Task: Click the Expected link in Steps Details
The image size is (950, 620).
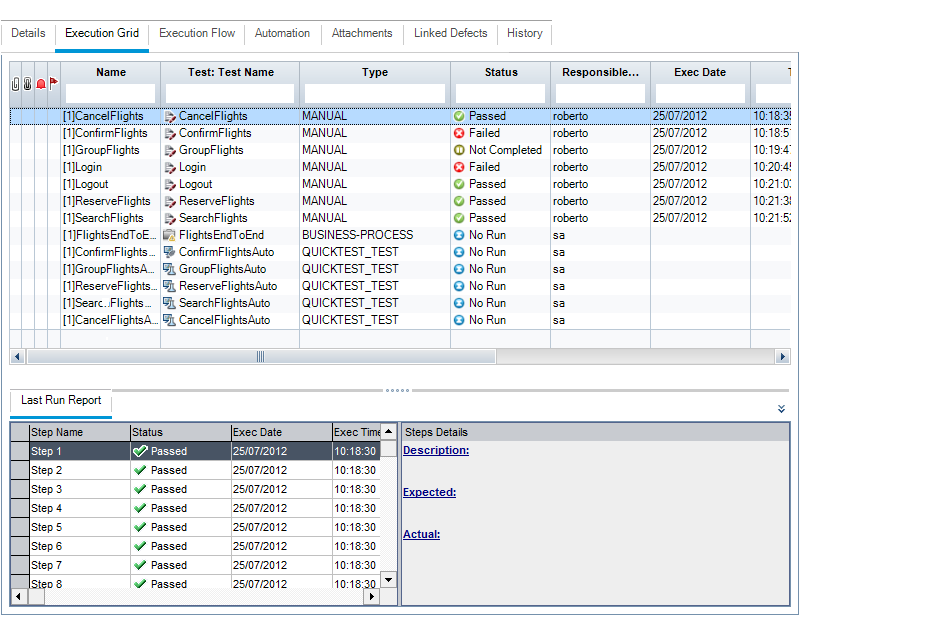Action: [429, 492]
